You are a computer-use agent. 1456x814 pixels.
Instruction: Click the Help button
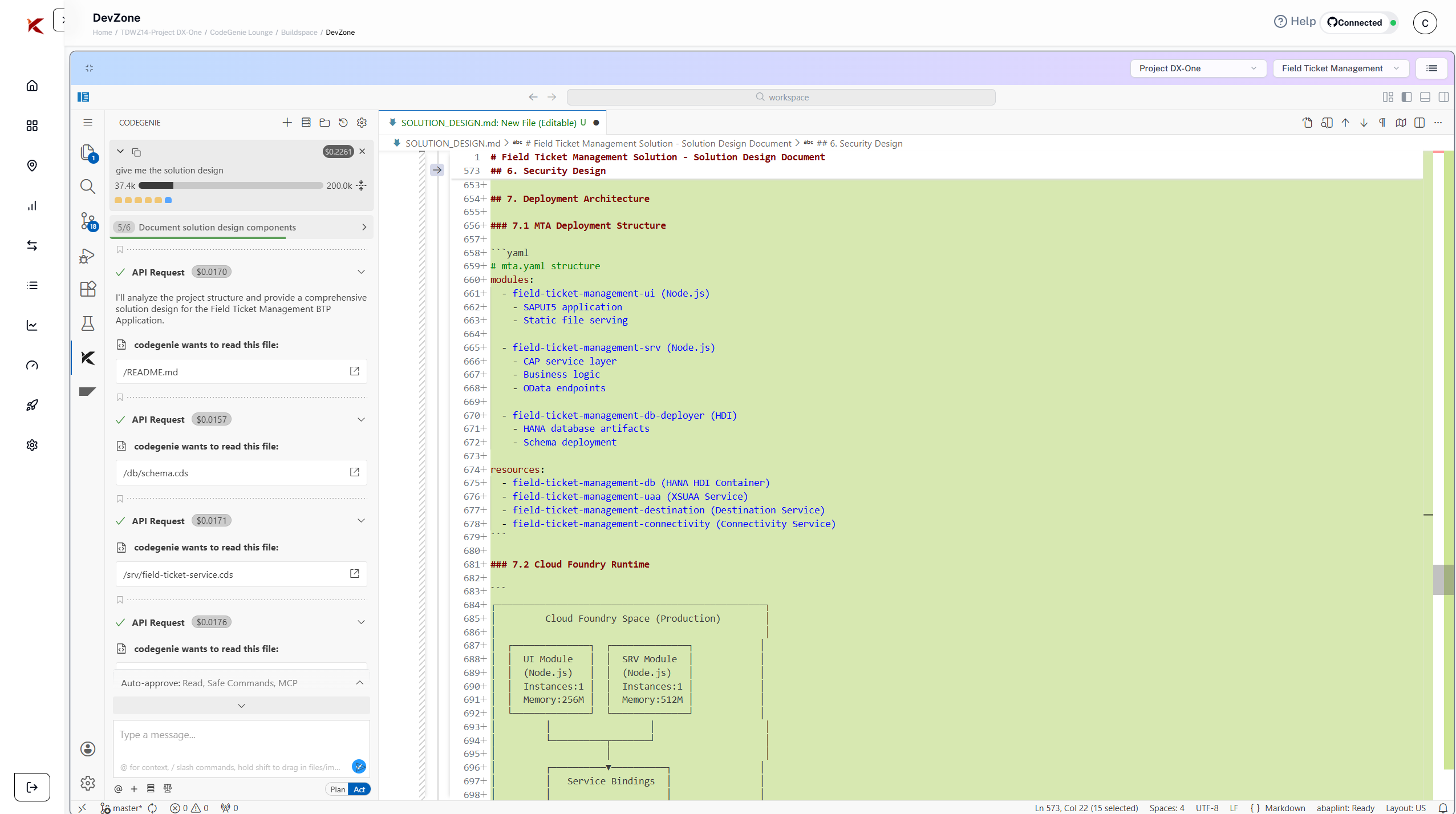[x=1295, y=22]
